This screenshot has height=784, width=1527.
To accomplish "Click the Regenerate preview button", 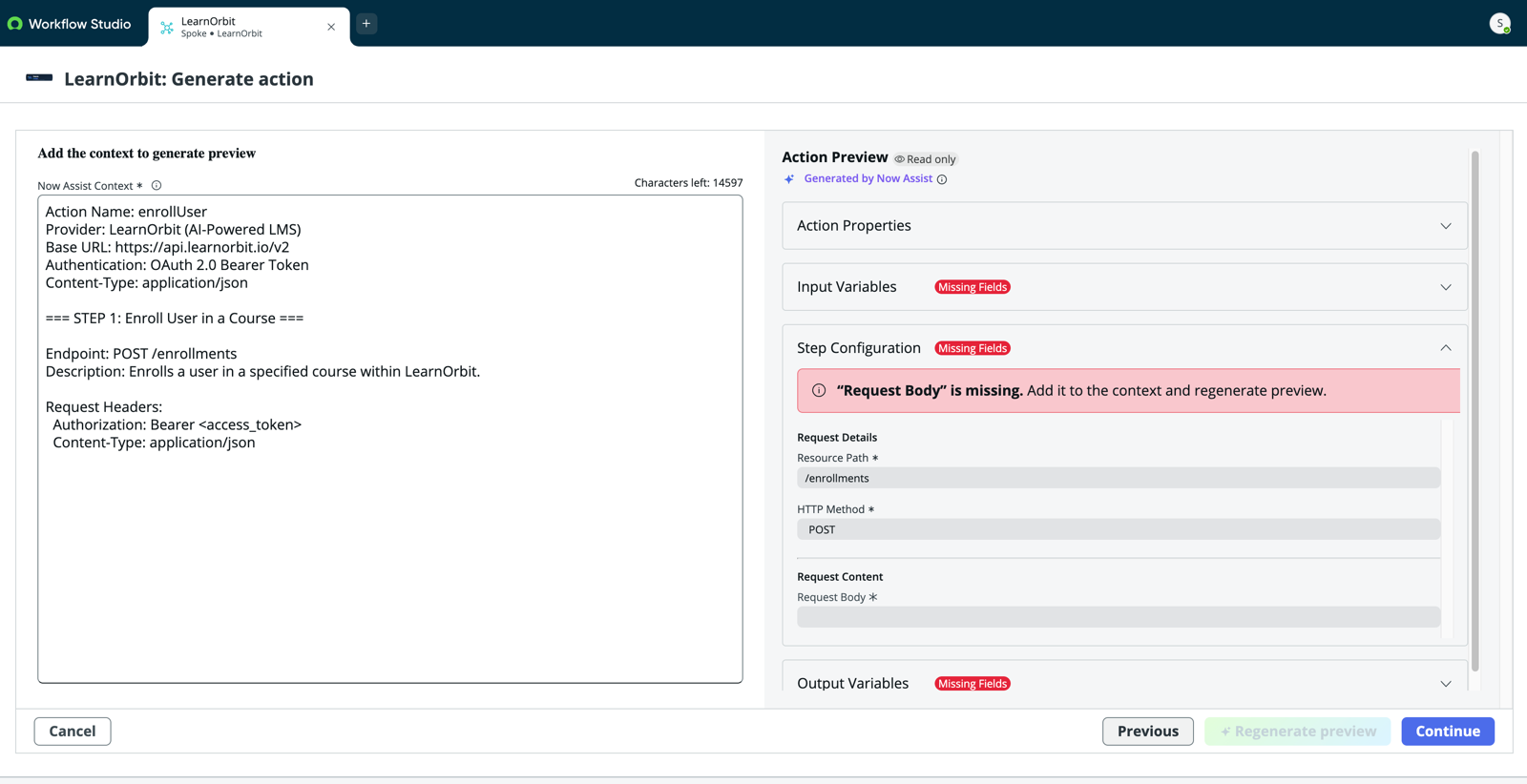I will [1297, 732].
